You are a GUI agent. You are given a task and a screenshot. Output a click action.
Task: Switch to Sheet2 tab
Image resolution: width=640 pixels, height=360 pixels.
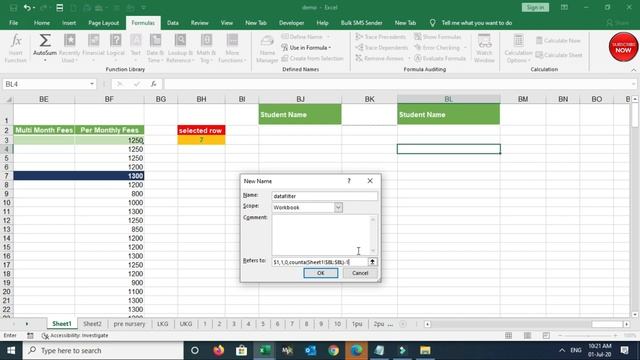click(92, 324)
